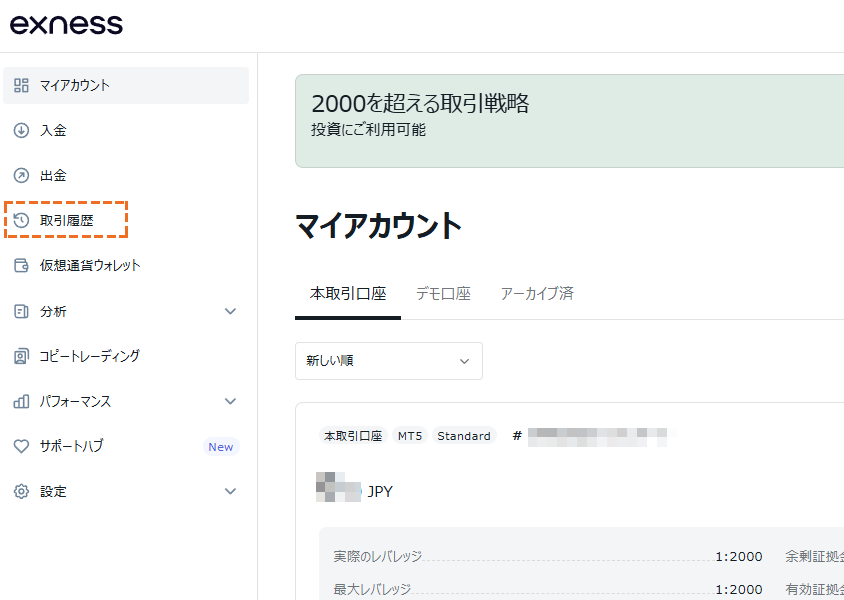Open the 新しい順 sort dropdown
The image size is (844, 600).
point(389,361)
